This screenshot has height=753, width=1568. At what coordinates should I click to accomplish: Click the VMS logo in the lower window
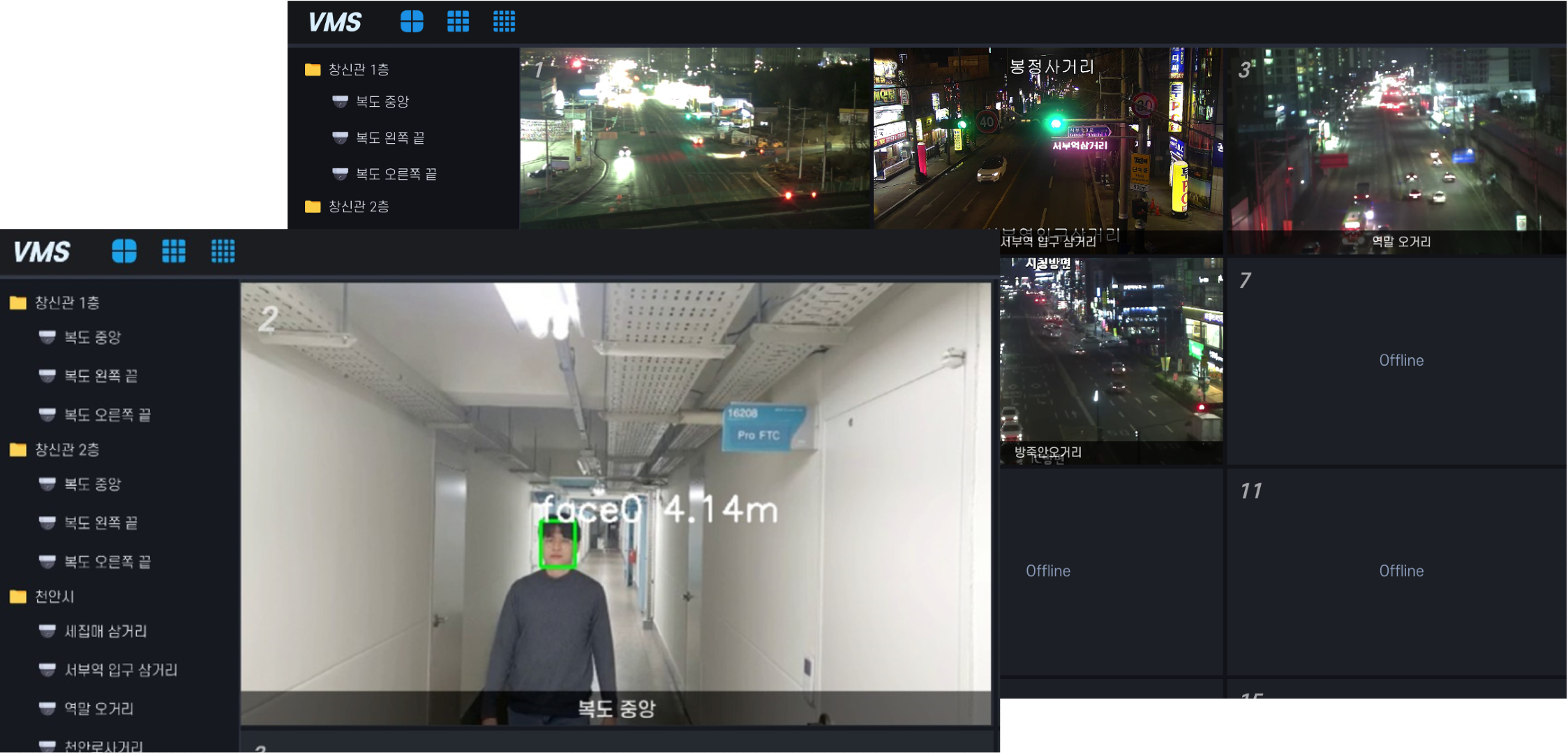[42, 251]
